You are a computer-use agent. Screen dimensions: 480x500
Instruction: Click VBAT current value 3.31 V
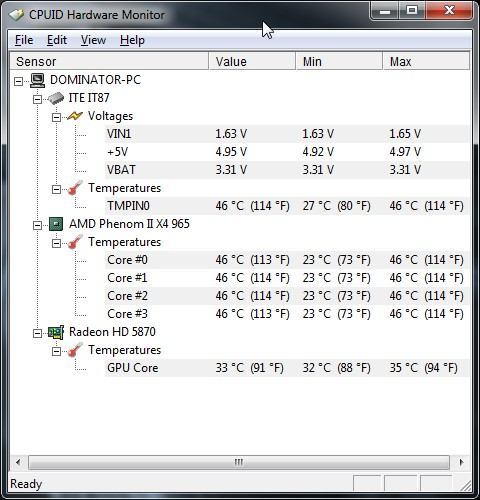pos(231,170)
